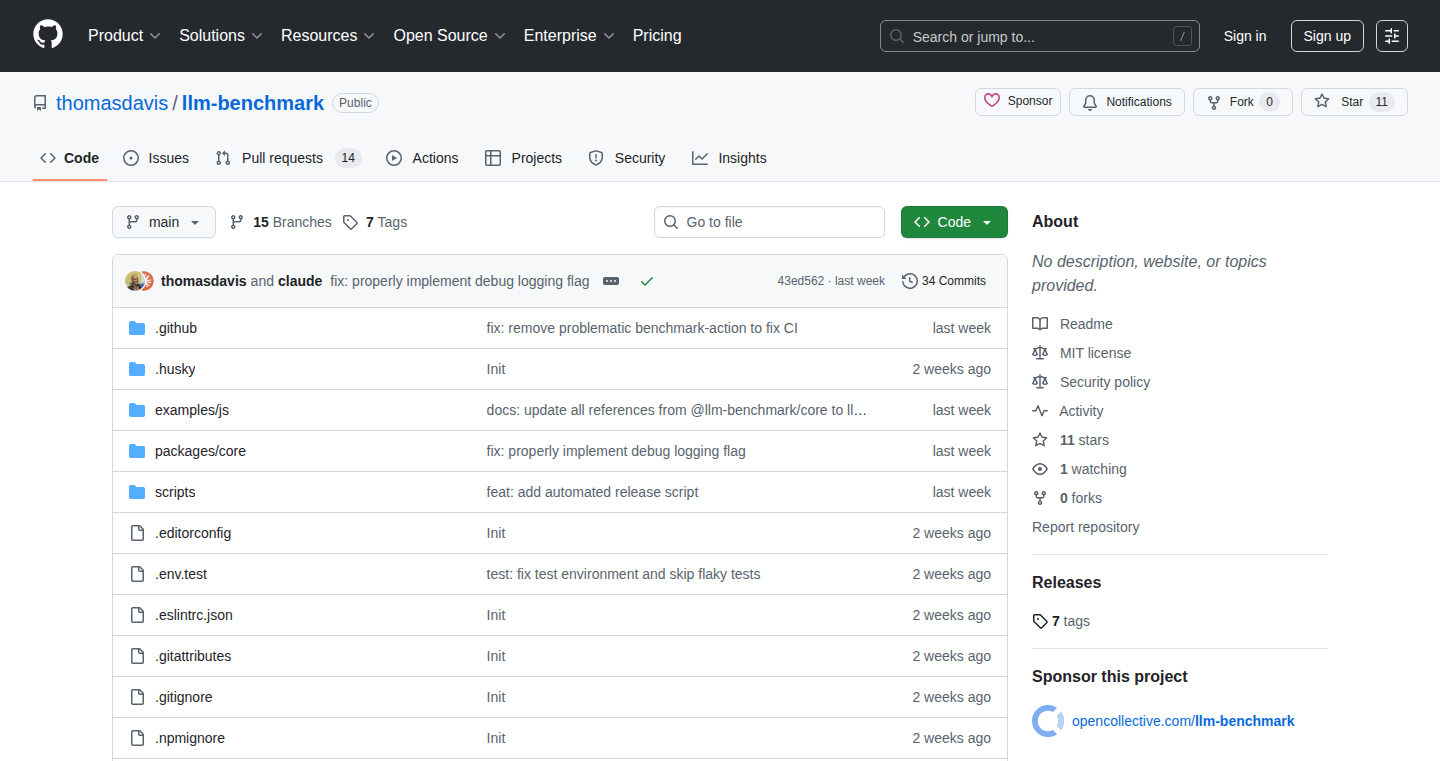Viewport: 1440px width, 761px height.
Task: Open the 7 tags under Releases
Action: point(1061,621)
